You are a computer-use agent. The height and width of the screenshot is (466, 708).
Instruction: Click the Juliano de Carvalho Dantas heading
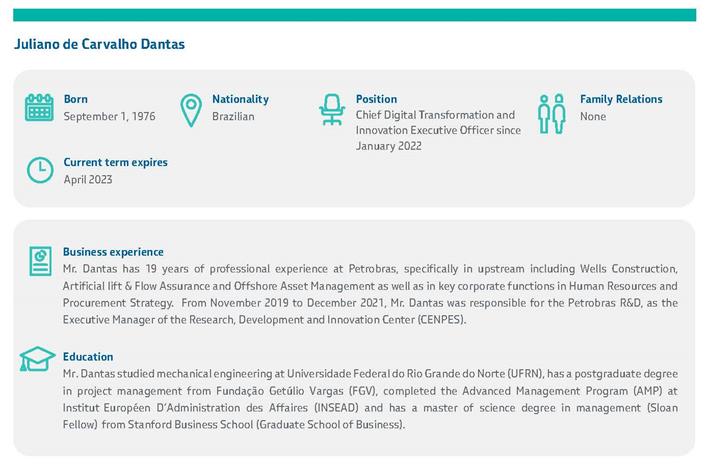[x=99, y=45]
